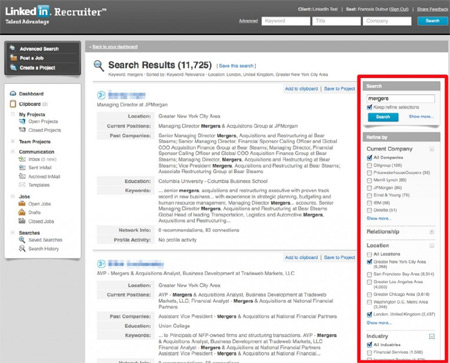Collapse the Searches tree group
Screen dimensions: 450x363
(13, 233)
